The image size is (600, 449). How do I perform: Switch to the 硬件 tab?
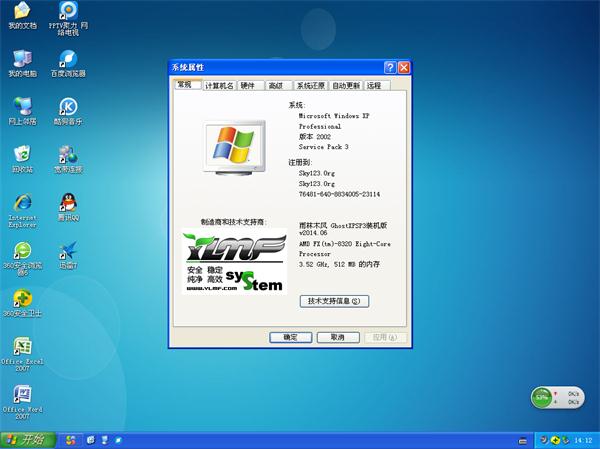(249, 86)
